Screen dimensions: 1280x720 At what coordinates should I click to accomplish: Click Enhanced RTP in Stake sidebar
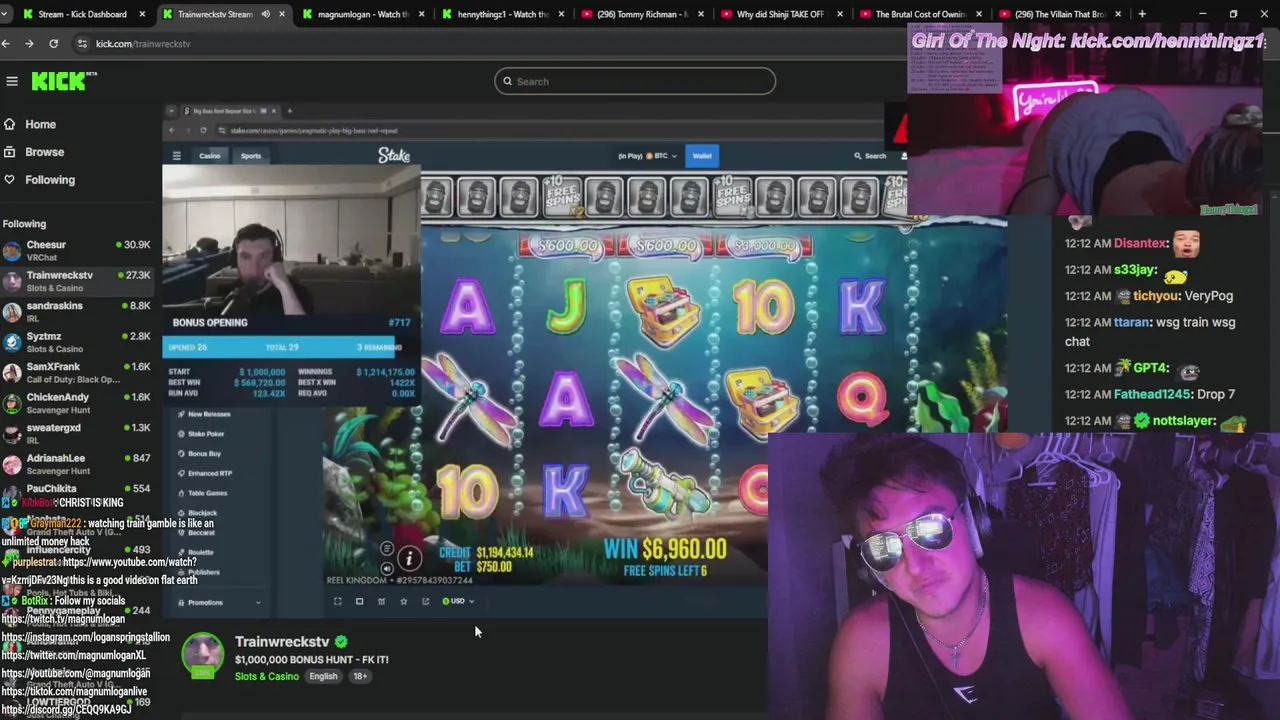210,473
